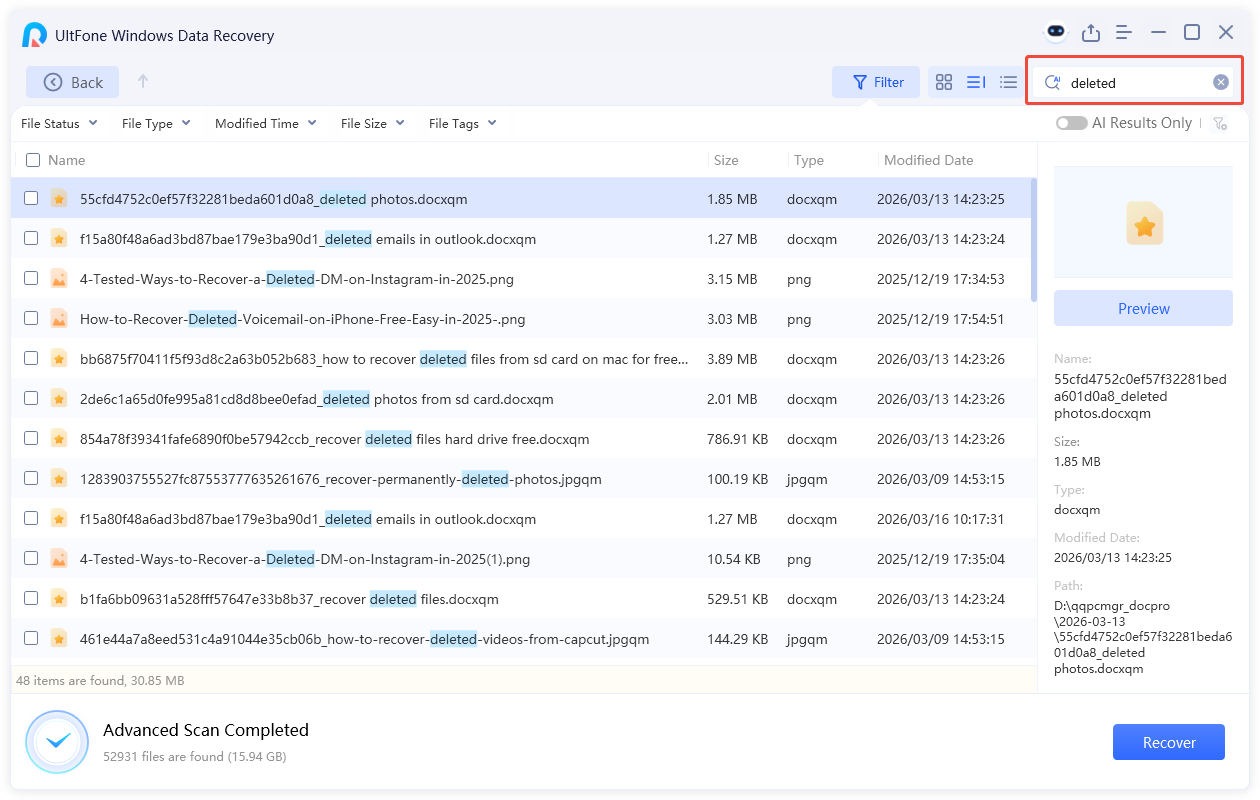
Task: Click the Back navigation button
Action: click(72, 82)
